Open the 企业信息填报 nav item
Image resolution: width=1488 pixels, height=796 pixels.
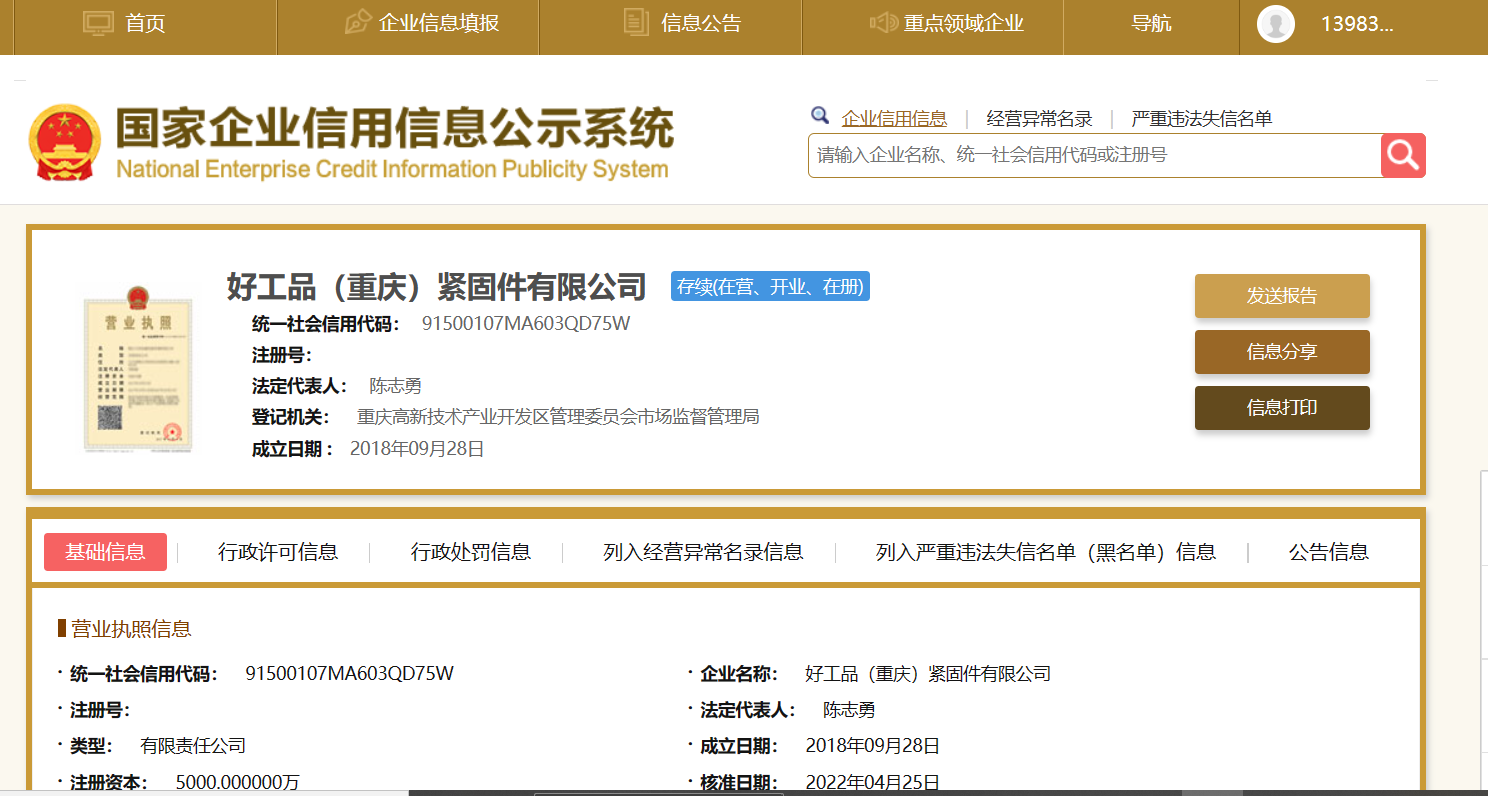click(x=439, y=23)
